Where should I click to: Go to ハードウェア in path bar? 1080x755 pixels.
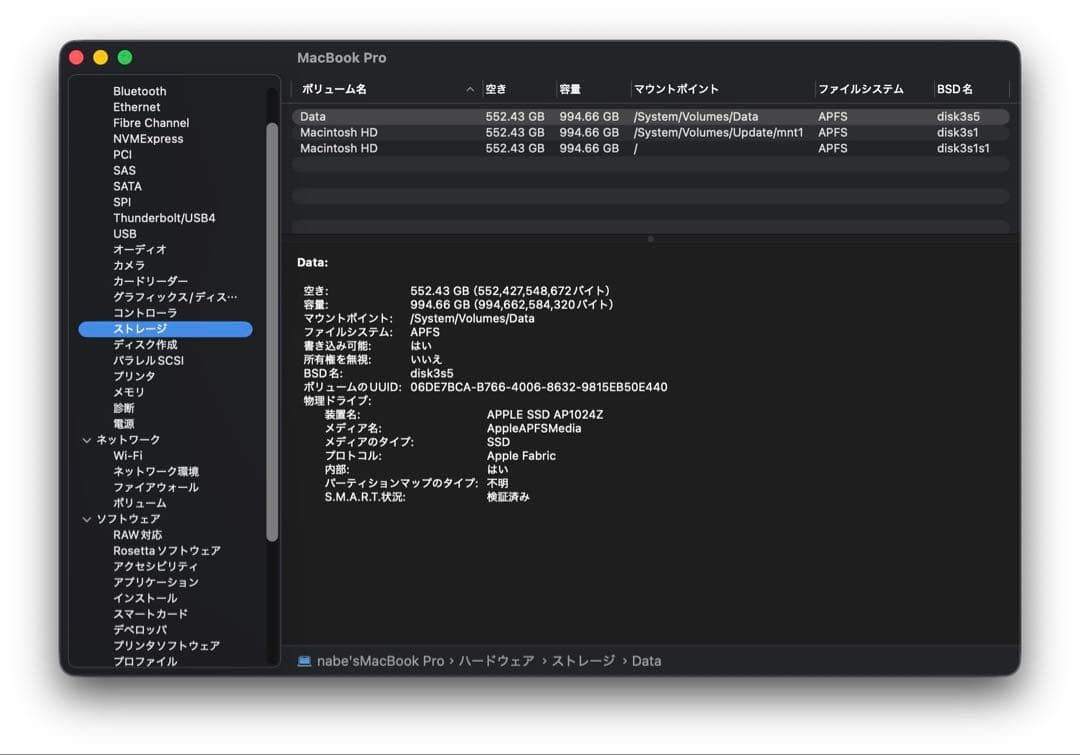click(497, 661)
